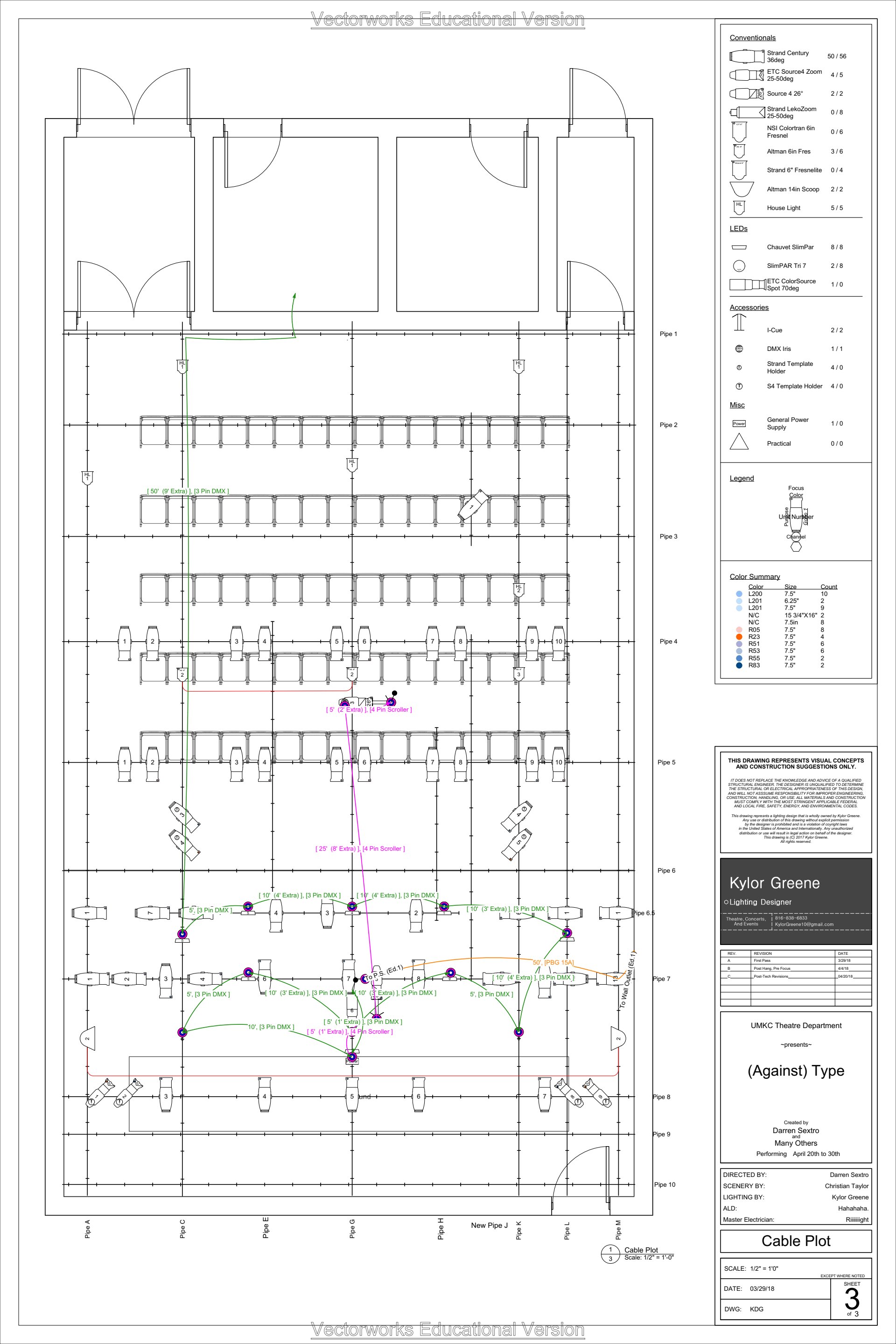This screenshot has height=1344, width=896.
Task: Click the R23 orange color swatch
Action: [739, 637]
